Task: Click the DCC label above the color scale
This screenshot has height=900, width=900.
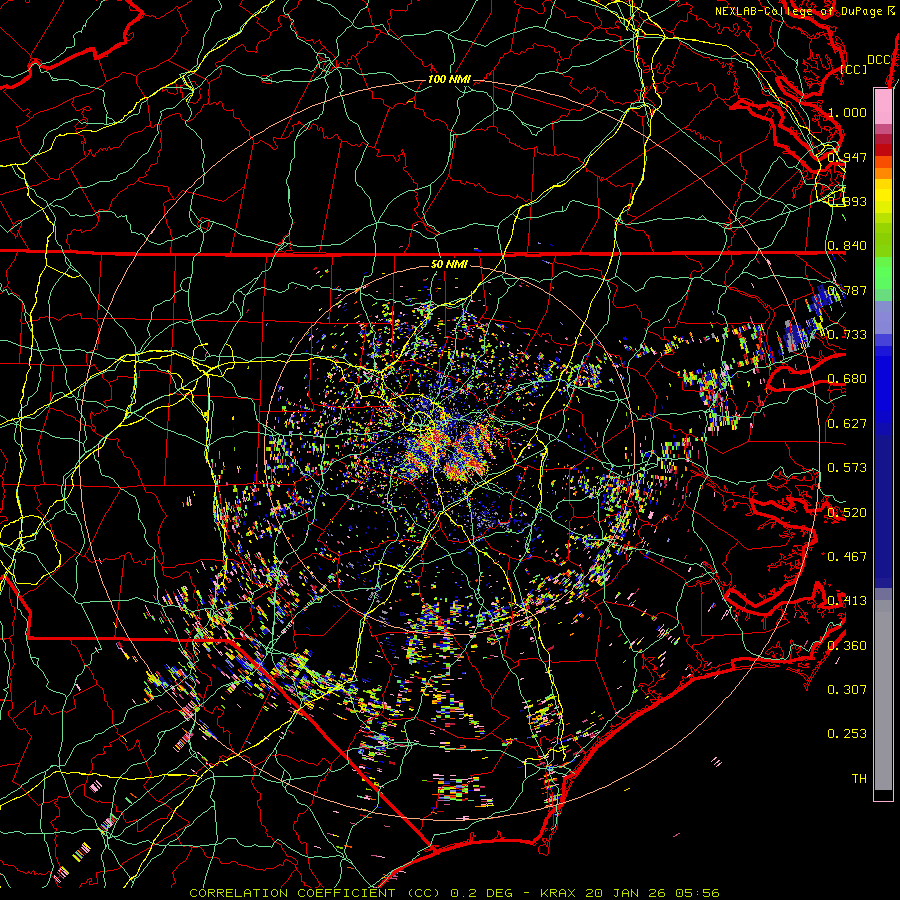Action: pyautogui.click(x=878, y=60)
